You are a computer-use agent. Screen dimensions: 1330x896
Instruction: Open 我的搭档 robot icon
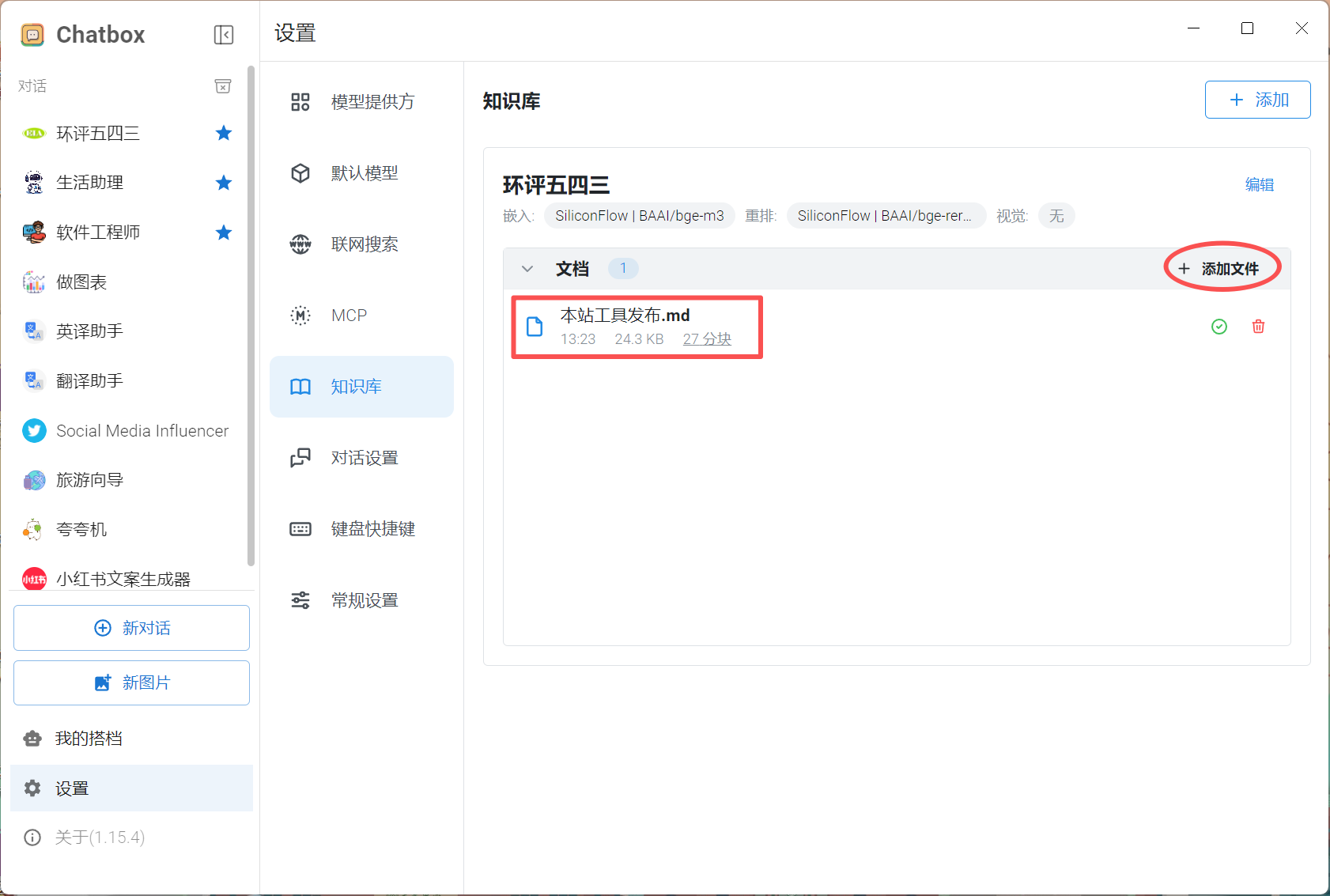coord(32,739)
